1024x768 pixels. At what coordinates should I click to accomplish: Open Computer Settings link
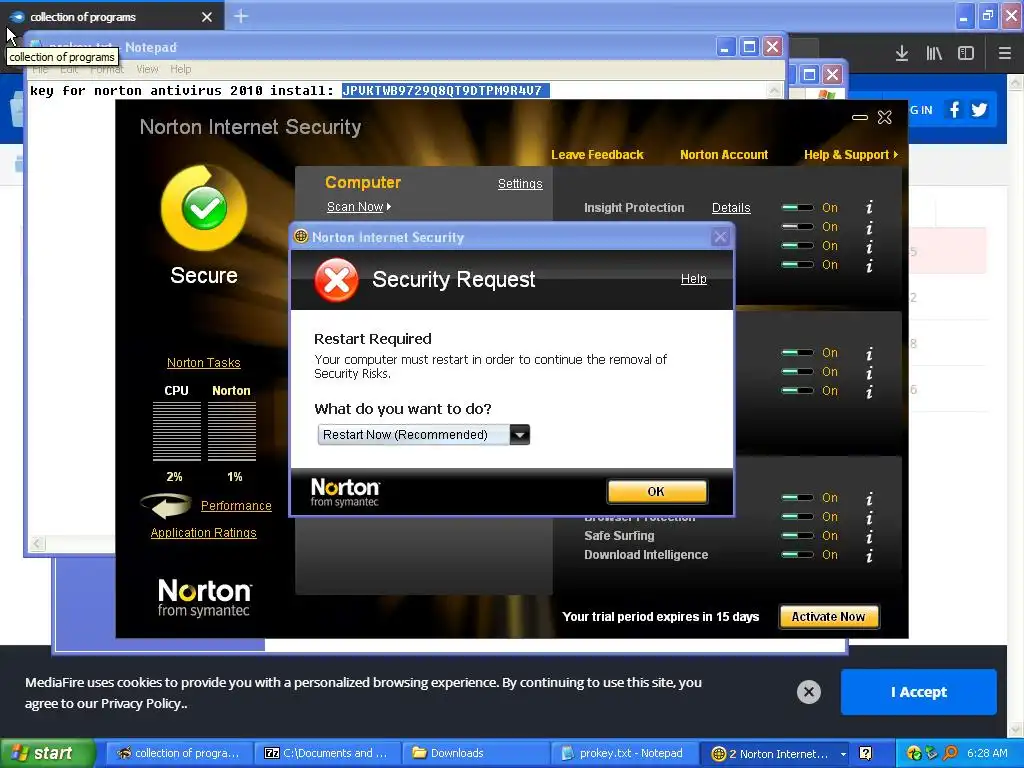(520, 184)
